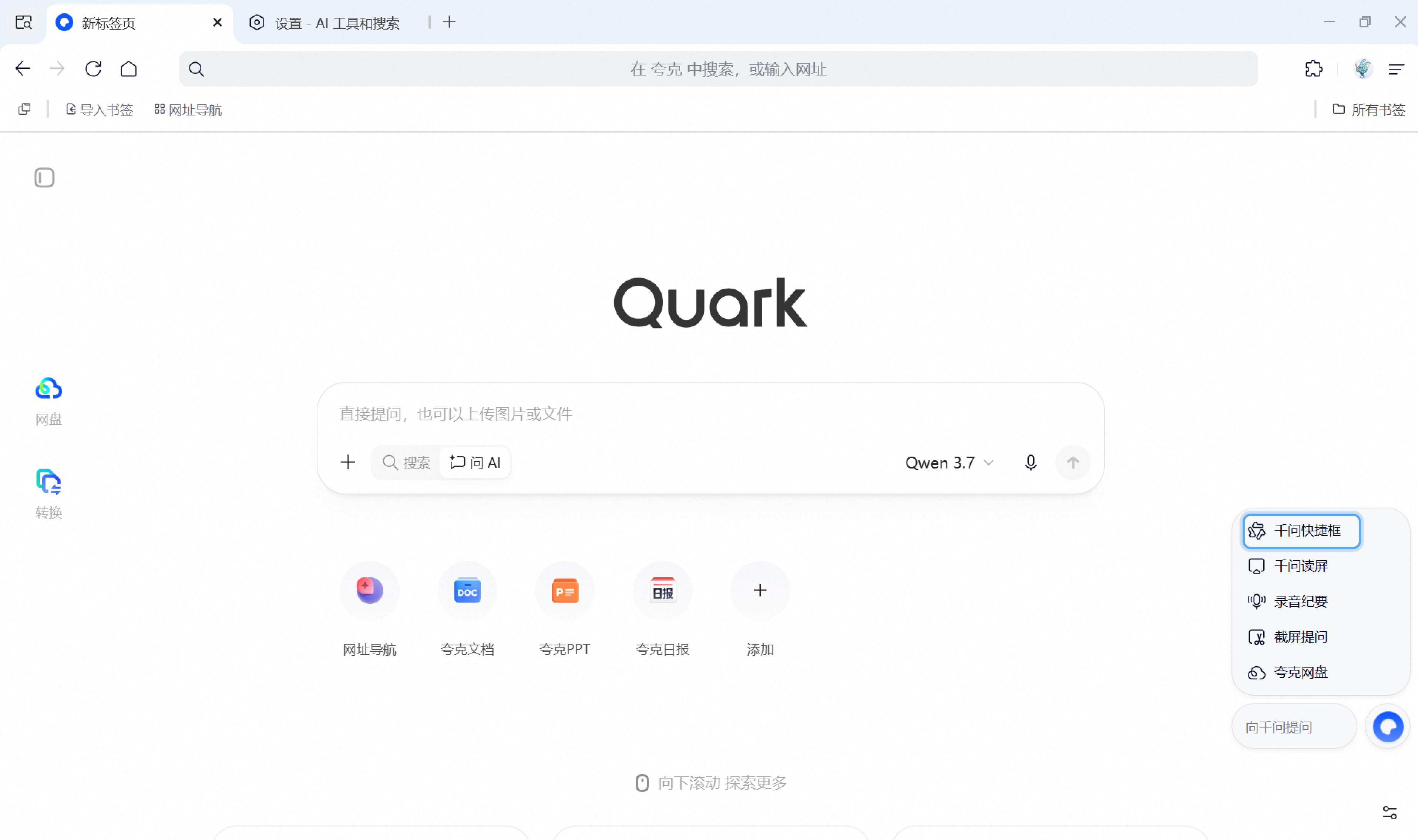Go back with the back arrow

[23, 69]
